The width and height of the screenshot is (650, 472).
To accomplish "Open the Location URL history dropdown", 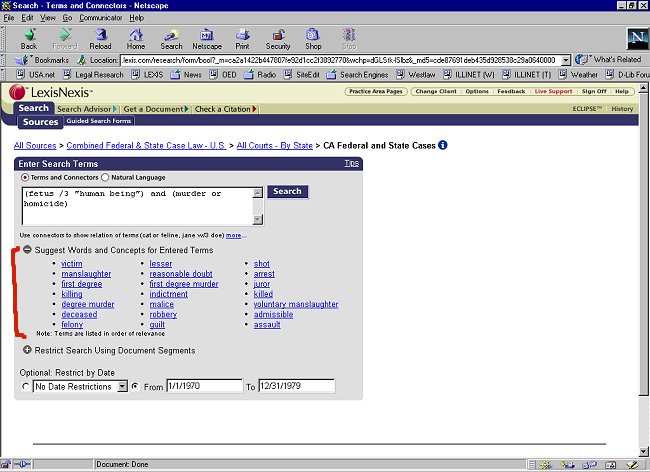I will coord(566,60).
